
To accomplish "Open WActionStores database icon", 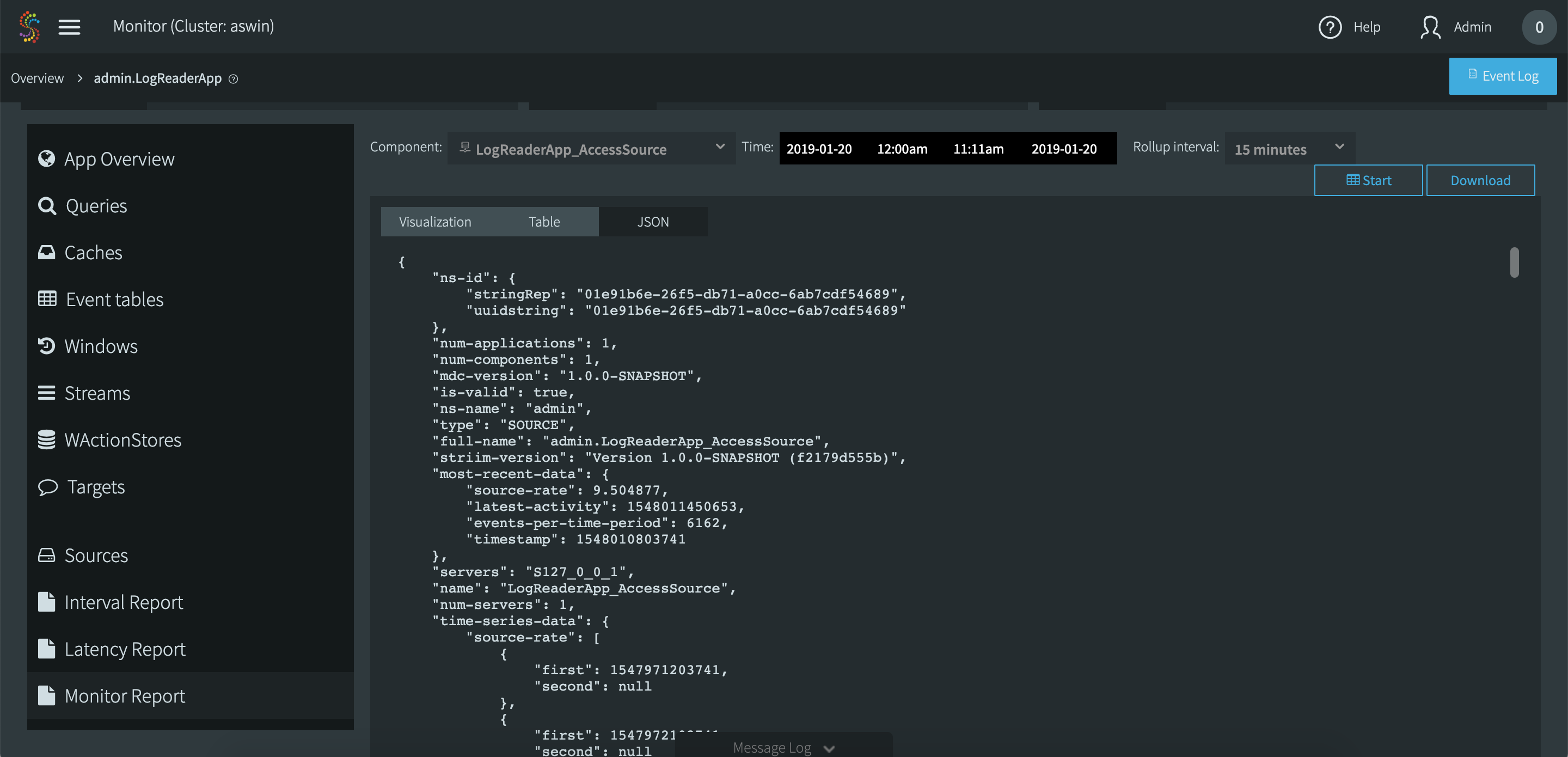I will click(x=47, y=439).
